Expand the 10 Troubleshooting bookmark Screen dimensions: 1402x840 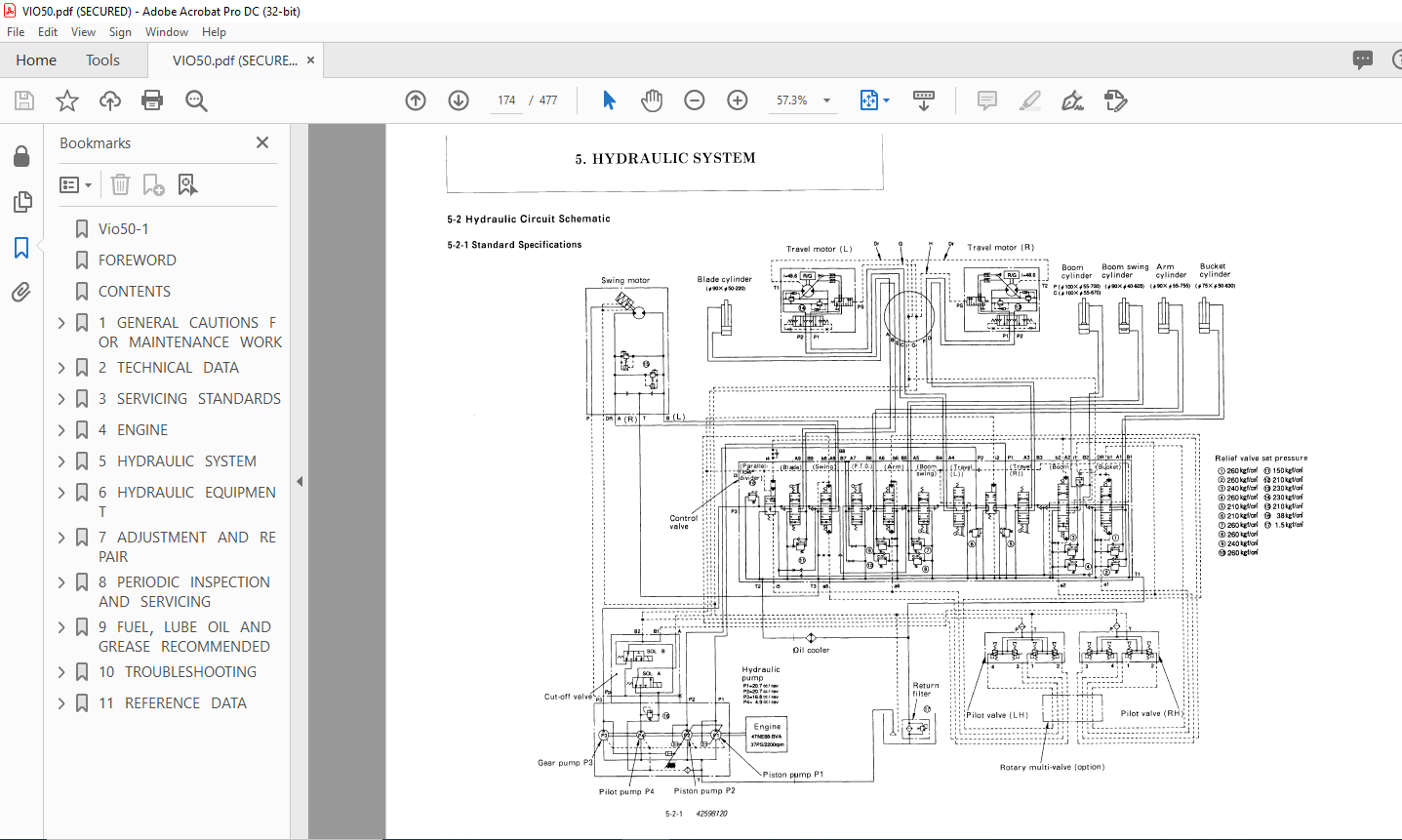pos(61,672)
